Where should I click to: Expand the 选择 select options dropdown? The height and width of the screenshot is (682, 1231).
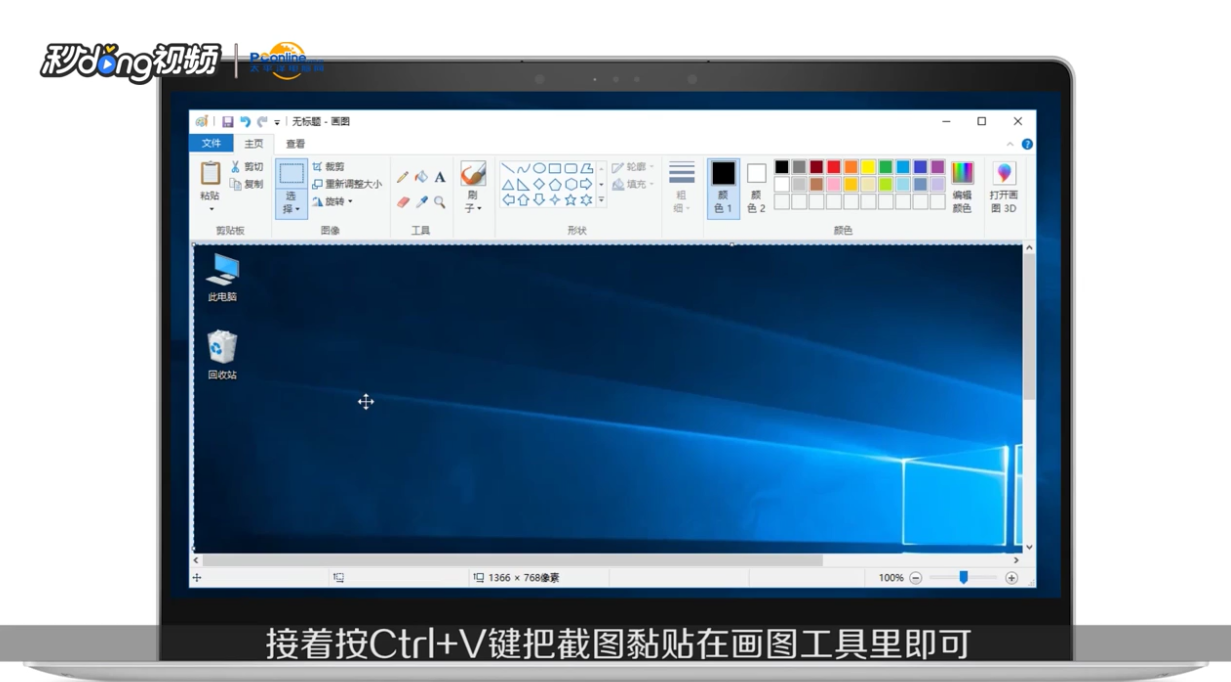(291, 203)
